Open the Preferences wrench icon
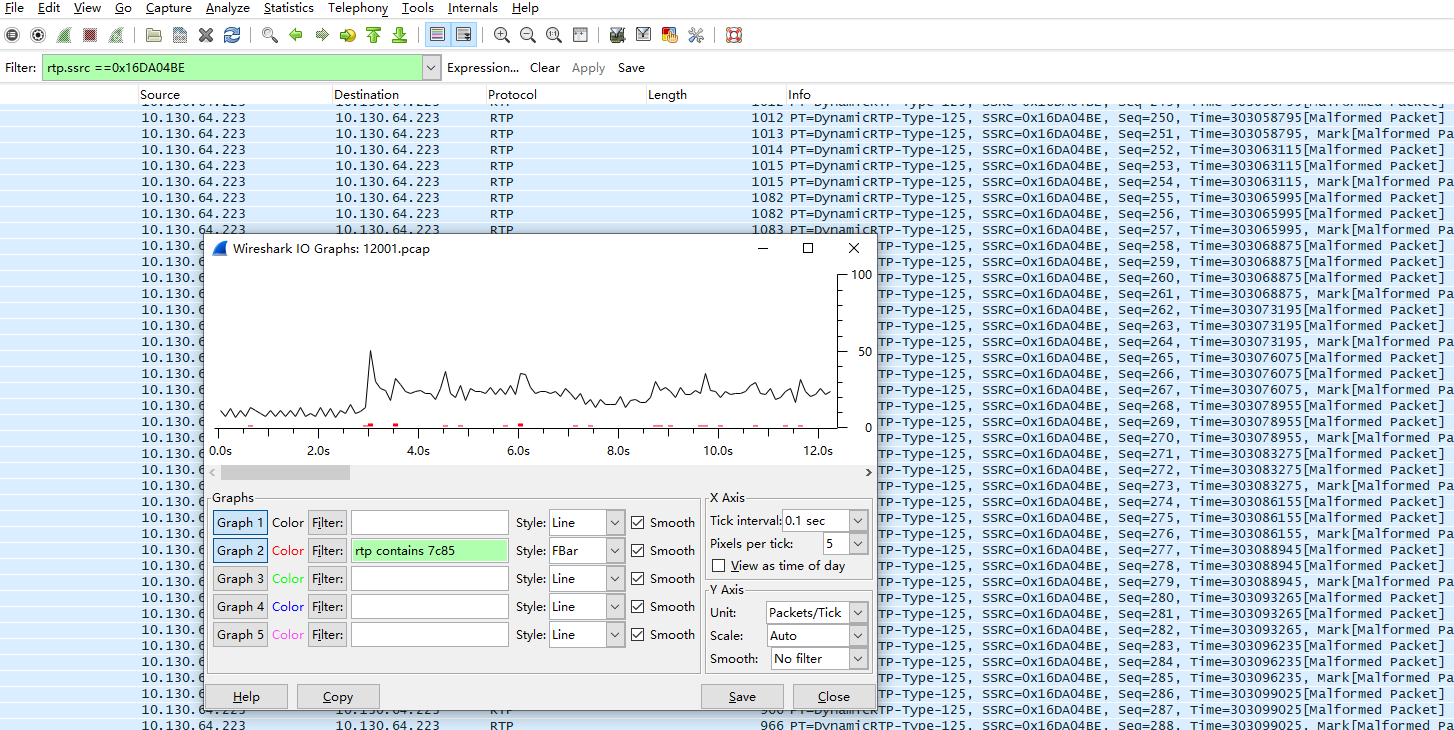The height and width of the screenshot is (730, 1454). pos(696,35)
